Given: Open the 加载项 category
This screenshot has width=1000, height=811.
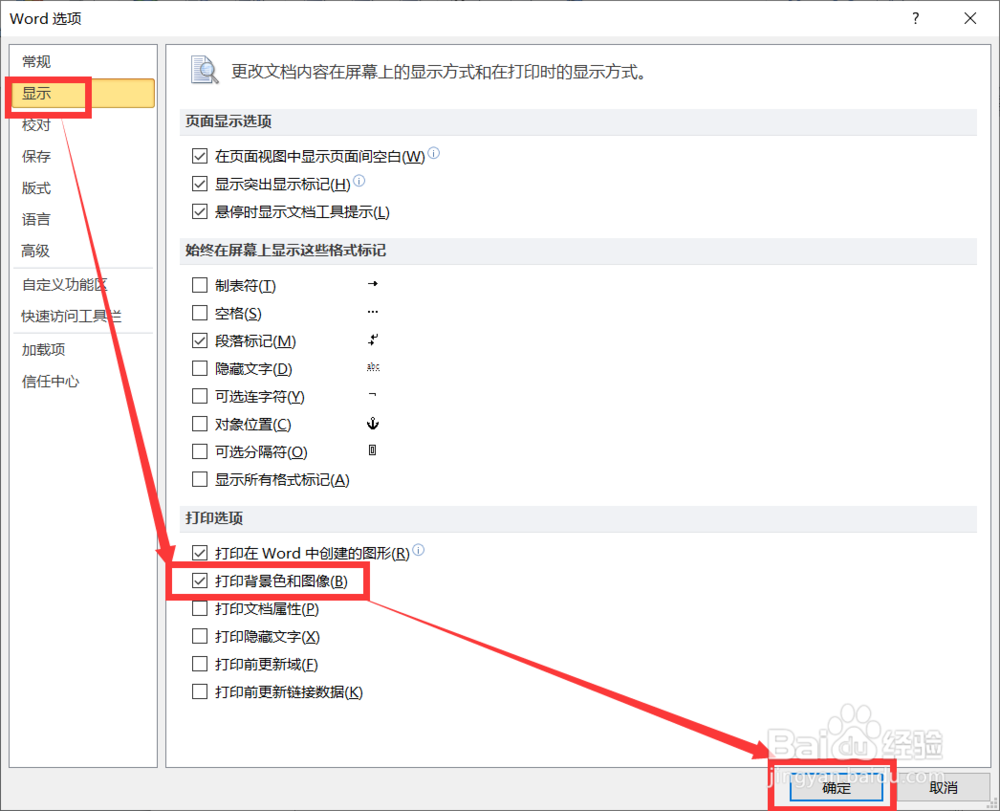Looking at the screenshot, I should pos(43,349).
